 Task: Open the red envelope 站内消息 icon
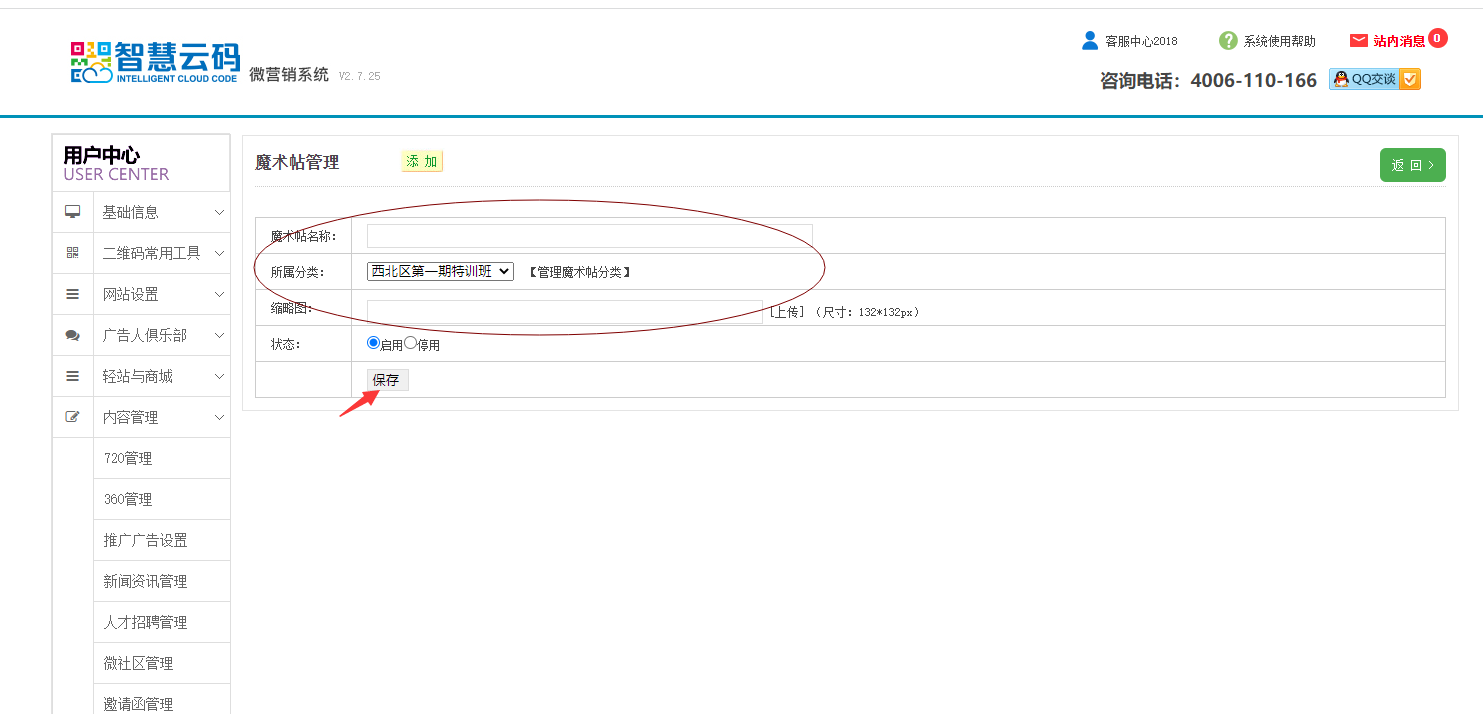[1358, 41]
